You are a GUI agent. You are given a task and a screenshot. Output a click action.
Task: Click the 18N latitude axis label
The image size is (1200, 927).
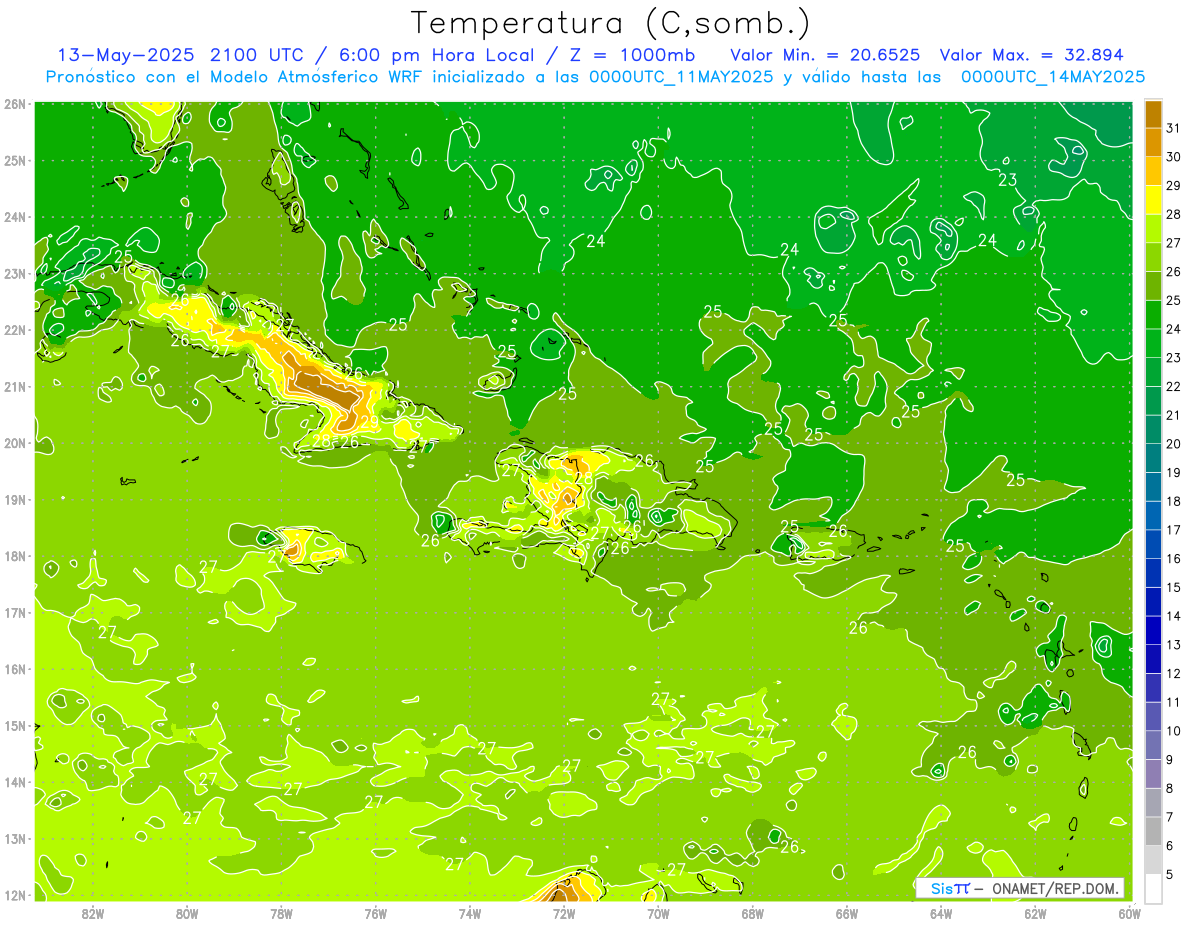(15, 556)
